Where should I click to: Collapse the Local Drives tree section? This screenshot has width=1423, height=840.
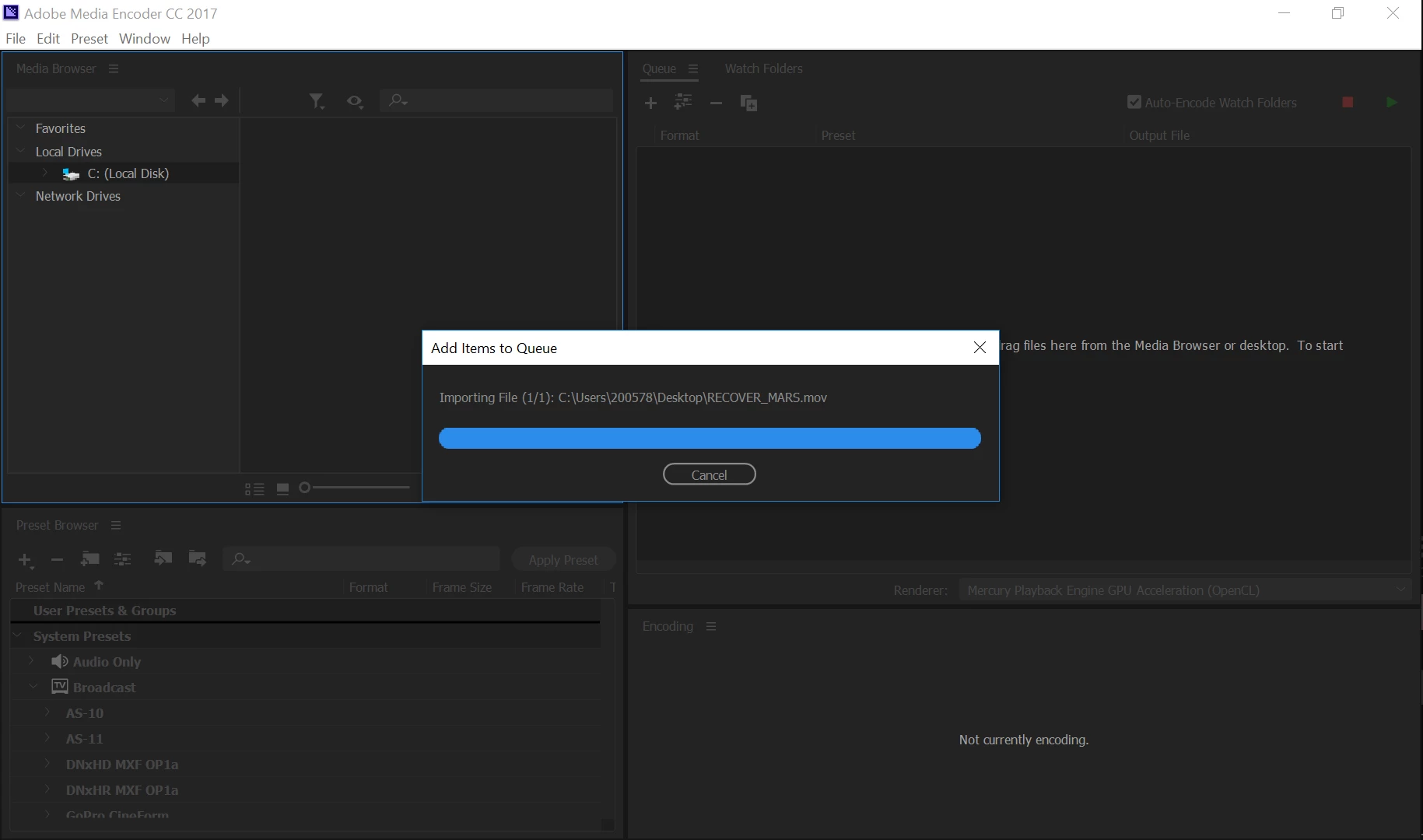[x=21, y=151]
